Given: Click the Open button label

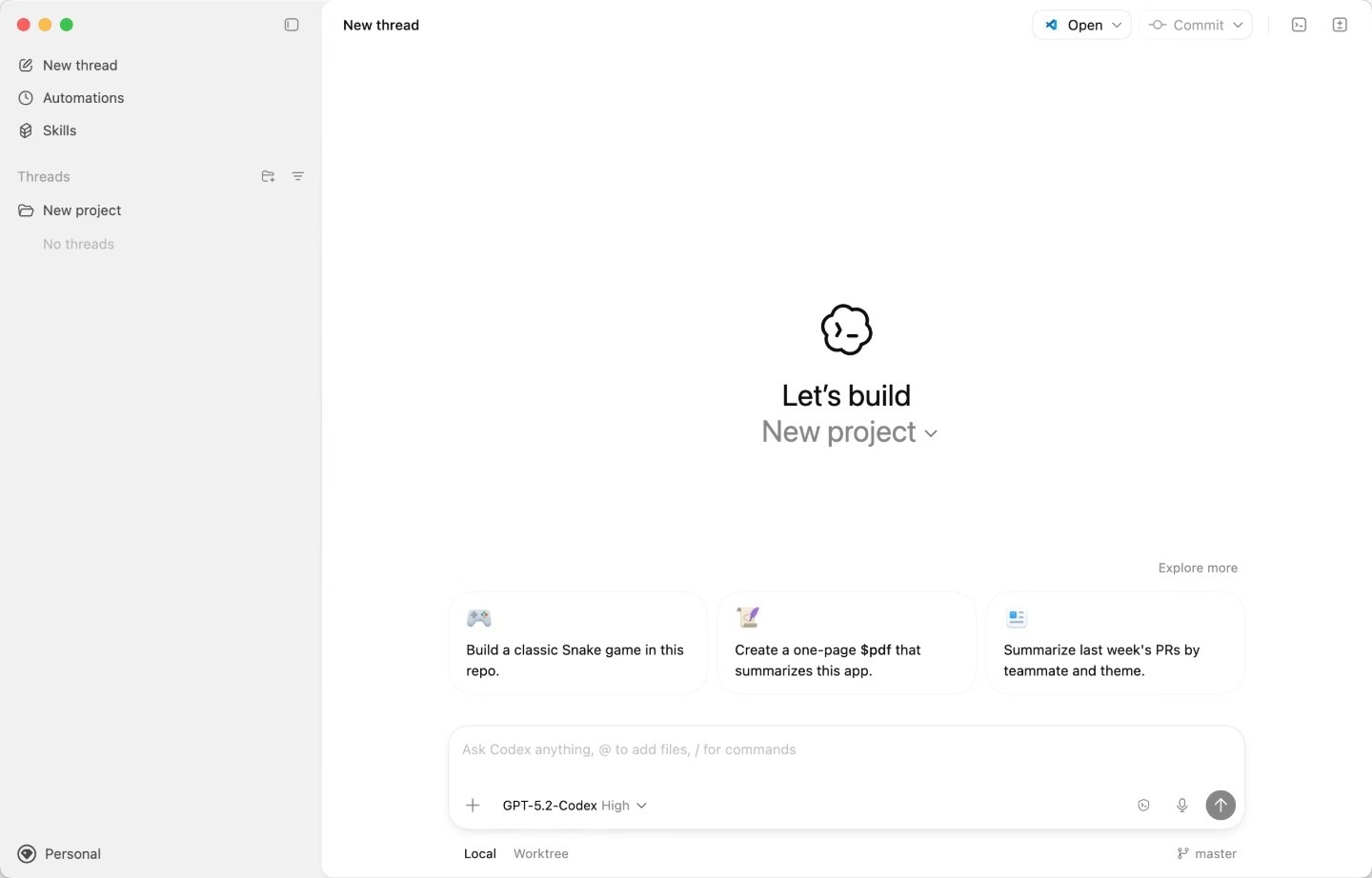Looking at the screenshot, I should coord(1085,26).
